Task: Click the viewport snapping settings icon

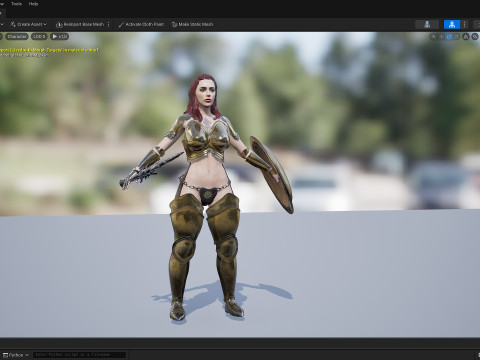Action: (475, 37)
